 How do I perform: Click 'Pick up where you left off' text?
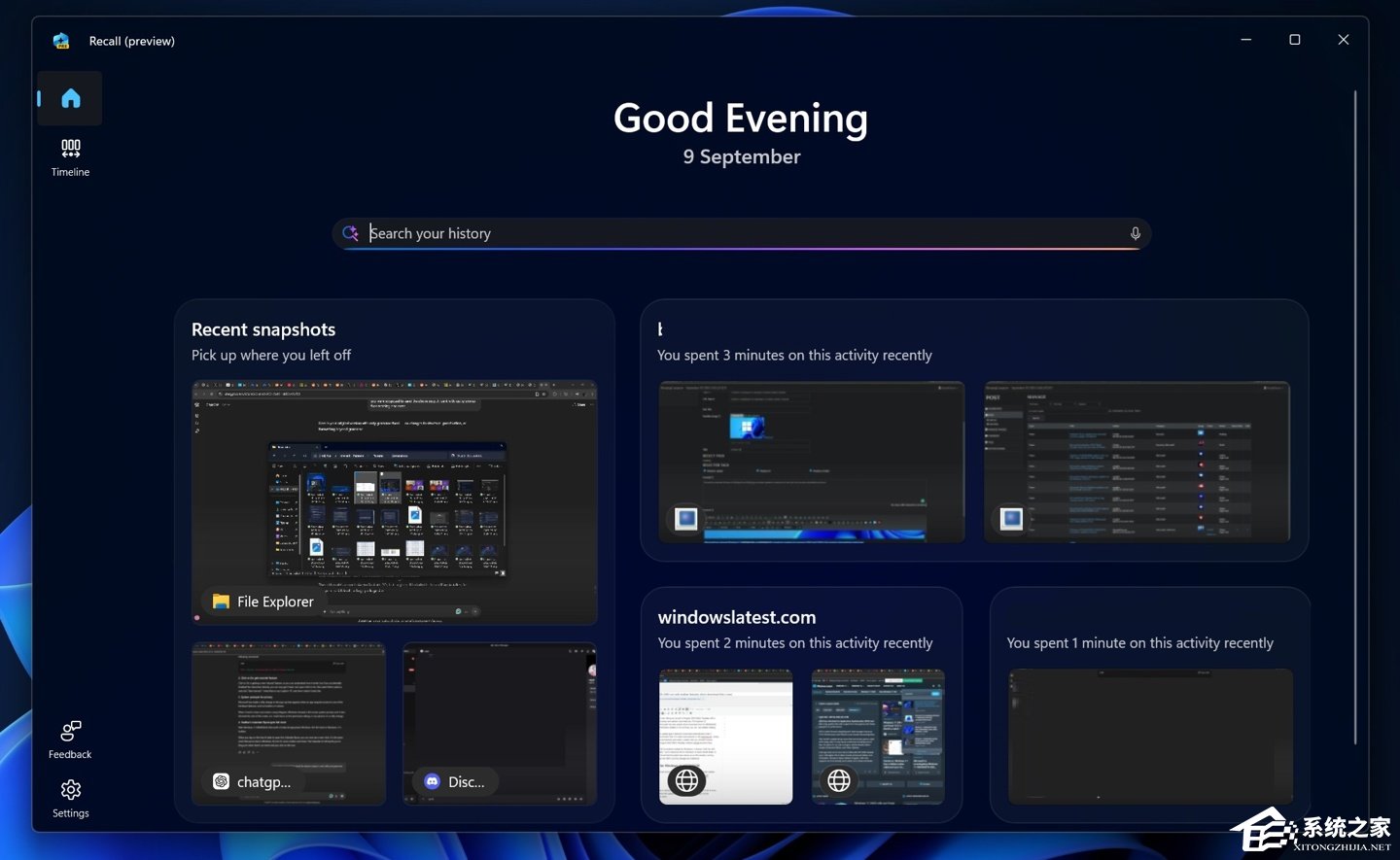[271, 356]
